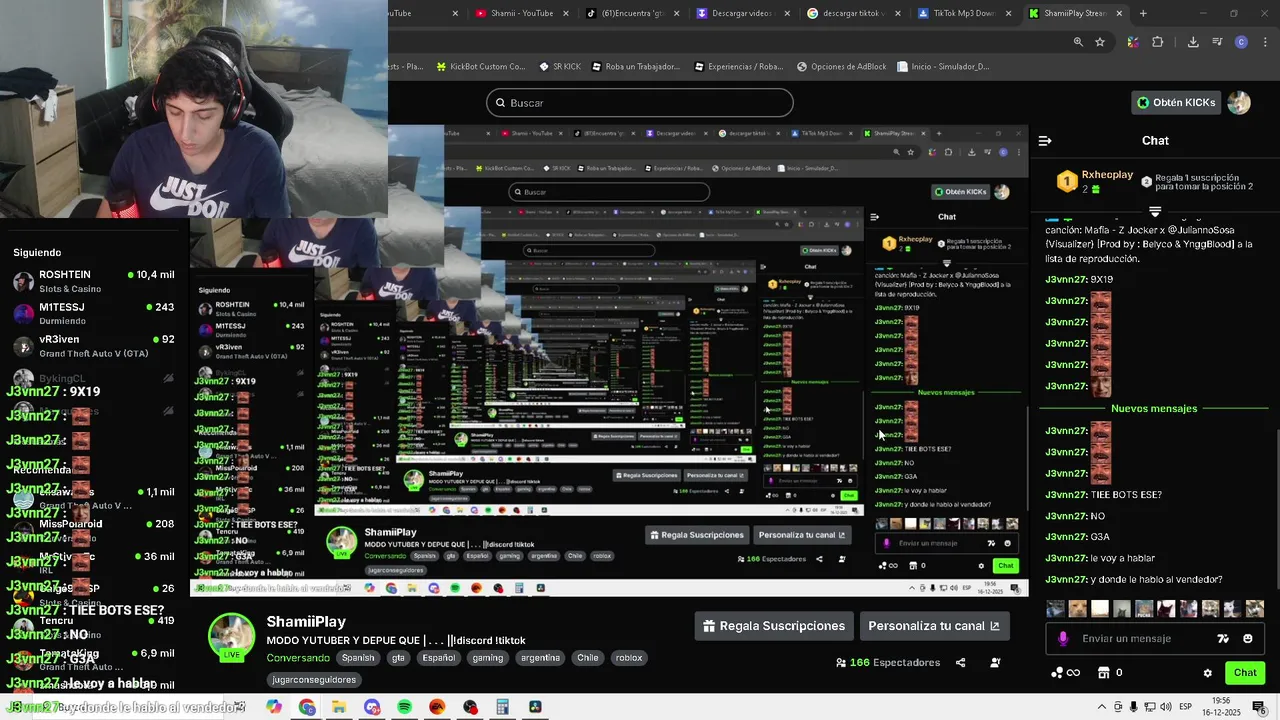Click the Regala Suscripciones button
This screenshot has height=720, width=1280.
[774, 626]
